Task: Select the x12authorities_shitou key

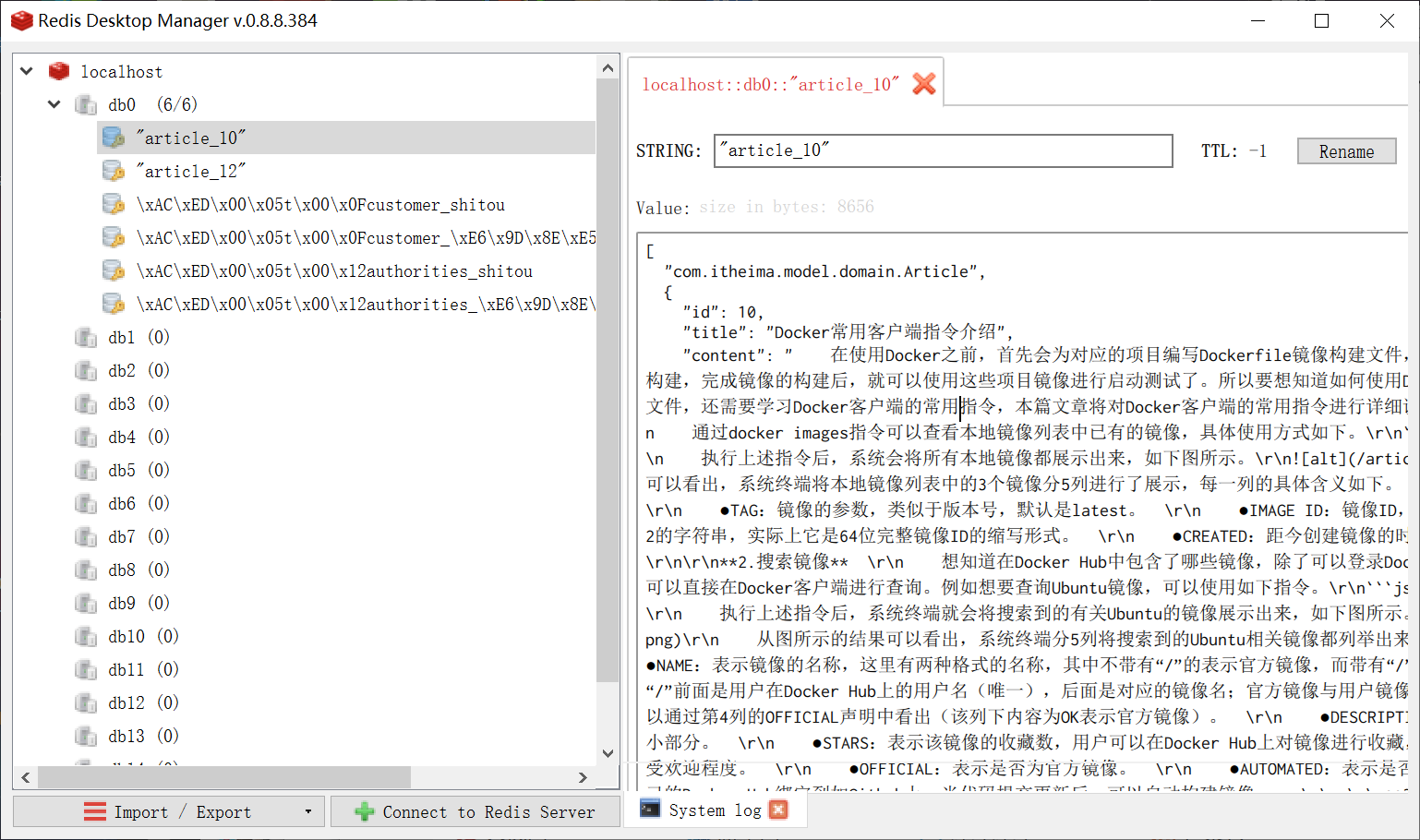Action: click(x=334, y=270)
